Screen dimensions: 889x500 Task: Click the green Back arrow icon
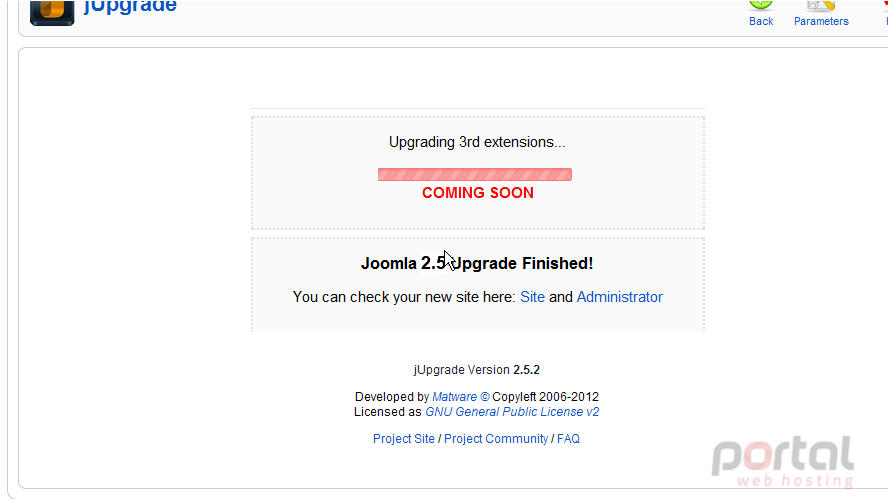pyautogui.click(x=761, y=5)
